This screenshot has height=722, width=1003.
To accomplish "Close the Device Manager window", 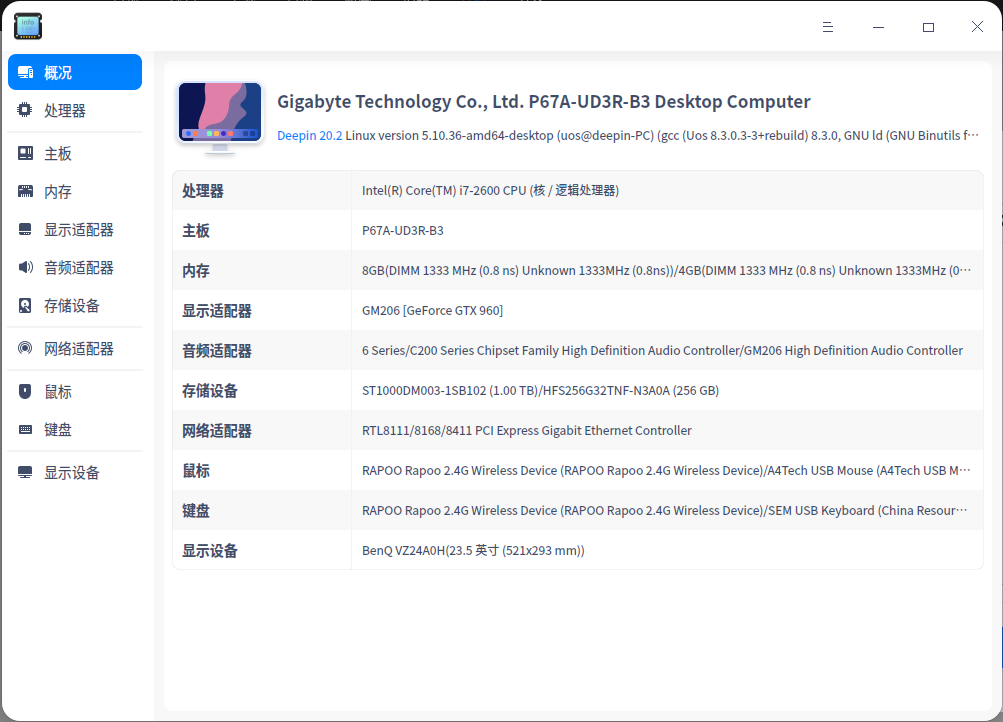I will coord(977,26).
